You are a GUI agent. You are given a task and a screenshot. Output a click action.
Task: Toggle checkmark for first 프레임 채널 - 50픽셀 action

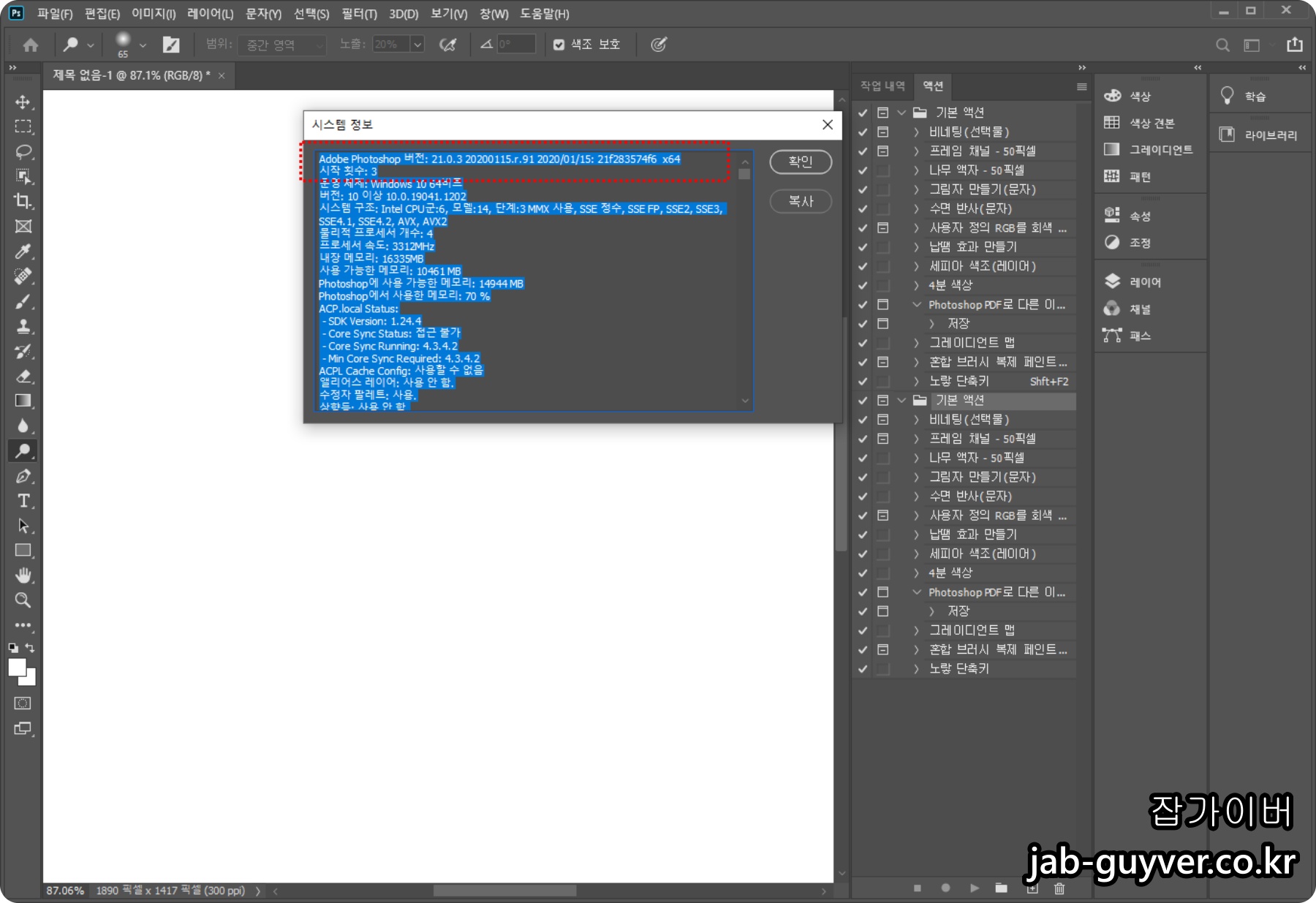(x=863, y=151)
